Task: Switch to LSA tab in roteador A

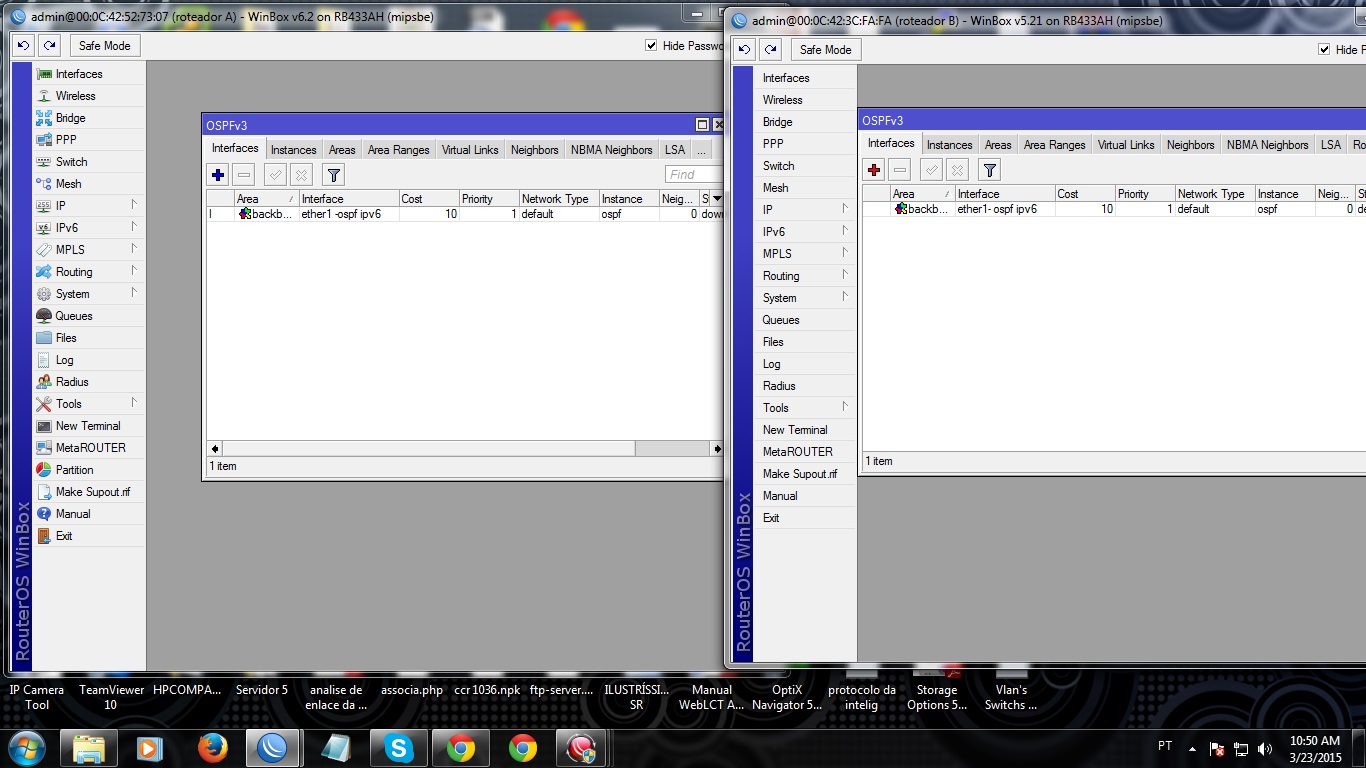Action: point(676,150)
